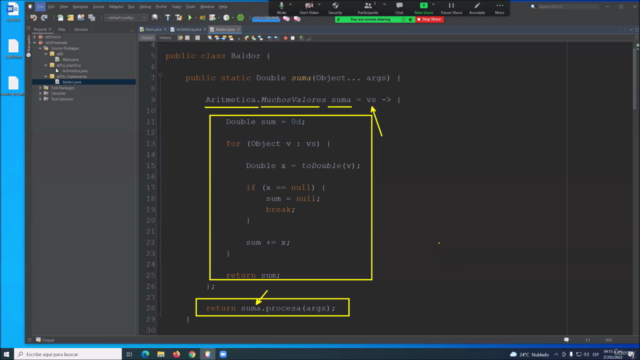Click the green circular toolbar icon

pos(240,18)
